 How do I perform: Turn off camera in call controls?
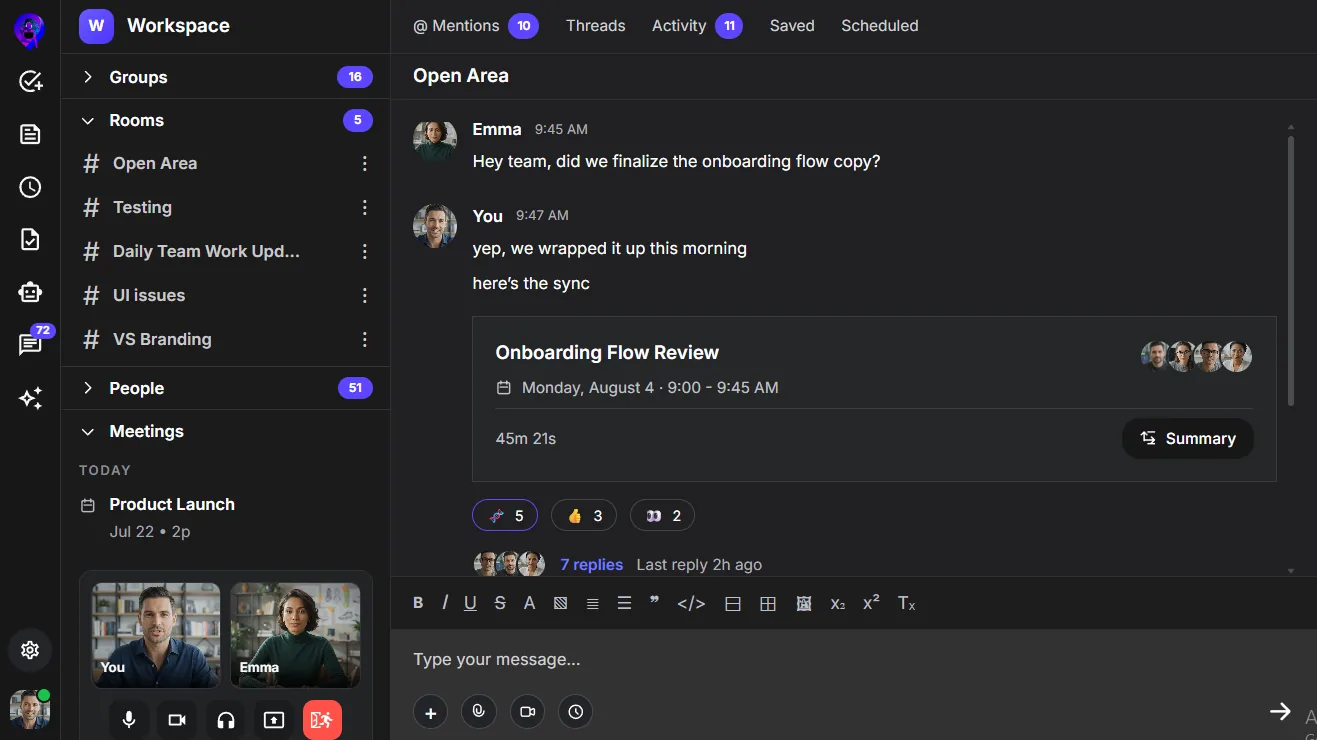[177, 720]
